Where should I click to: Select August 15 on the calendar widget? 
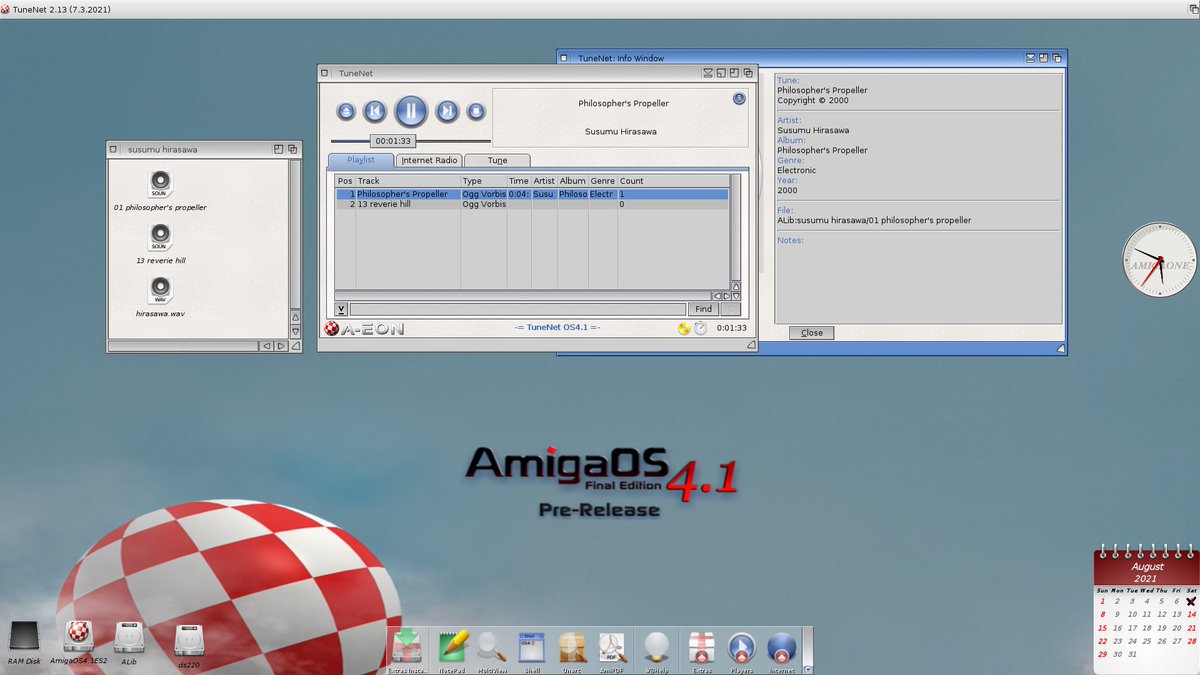1102,628
